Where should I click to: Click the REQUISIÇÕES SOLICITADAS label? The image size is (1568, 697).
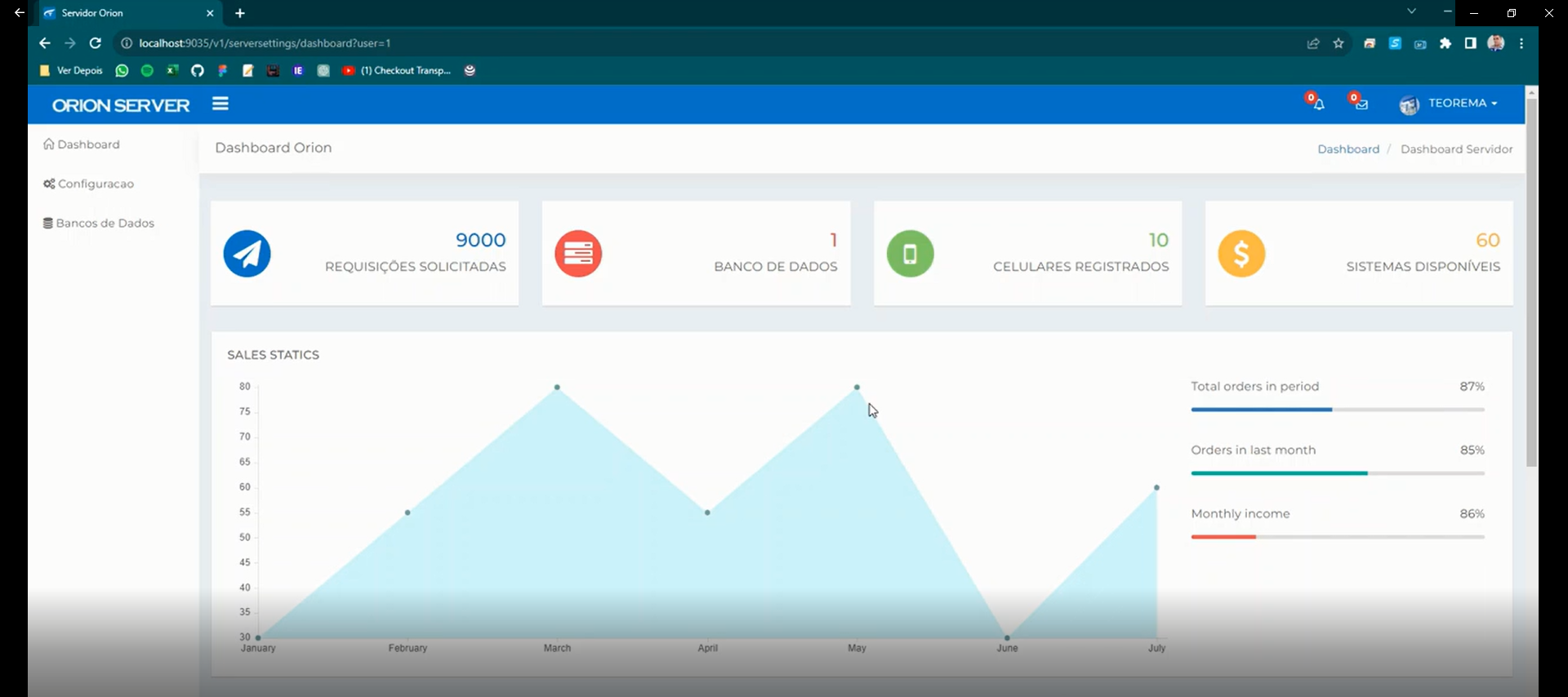click(416, 267)
